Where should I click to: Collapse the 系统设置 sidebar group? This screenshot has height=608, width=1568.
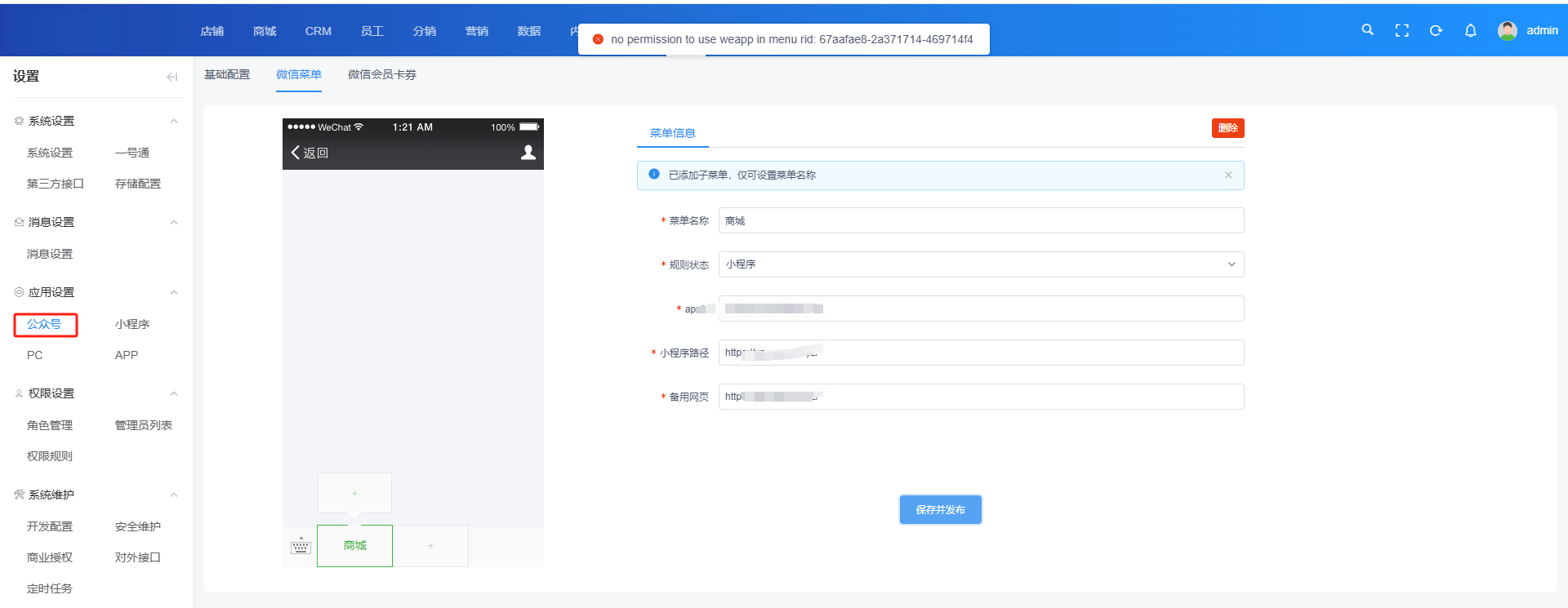coord(173,121)
